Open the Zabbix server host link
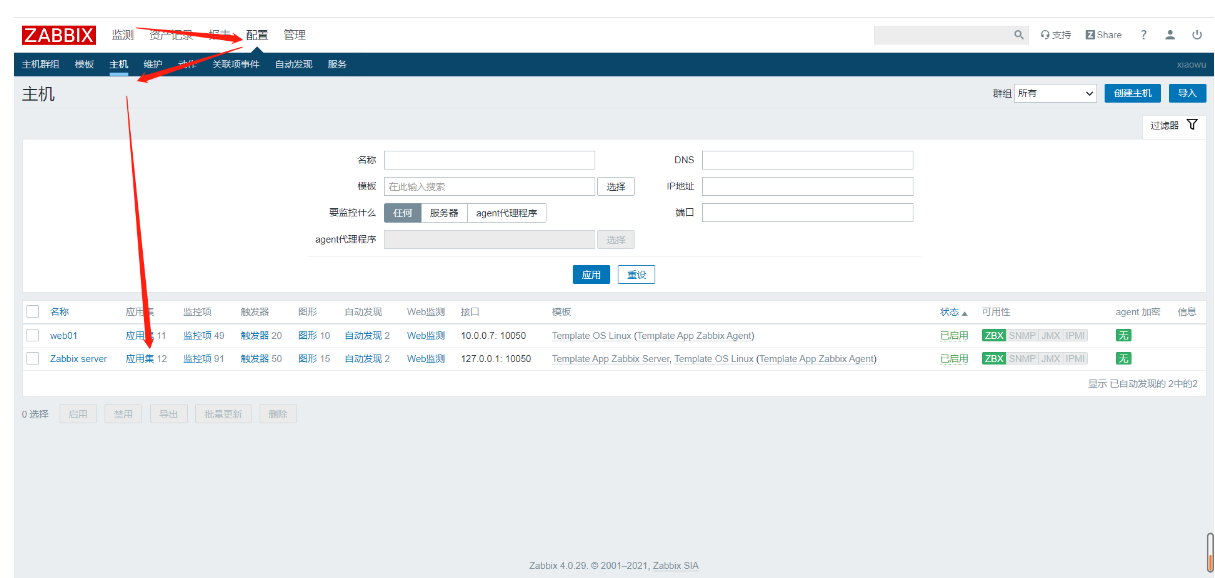Screen dimensions: 1215x578 click(x=78, y=358)
